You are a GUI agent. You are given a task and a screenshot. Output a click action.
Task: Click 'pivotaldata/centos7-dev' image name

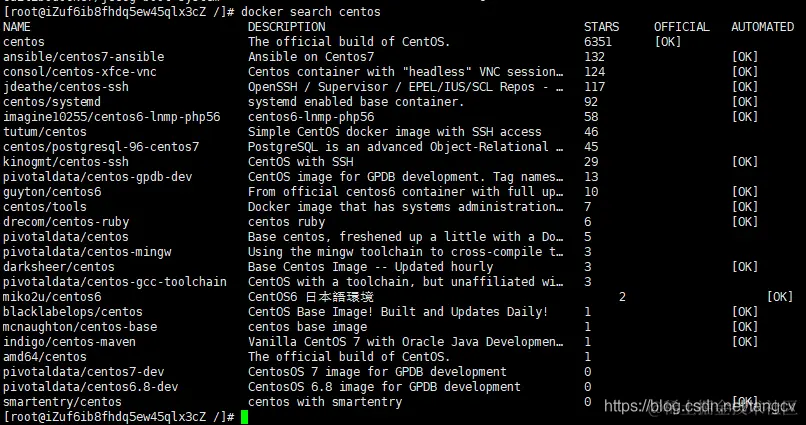pyautogui.click(x=84, y=372)
